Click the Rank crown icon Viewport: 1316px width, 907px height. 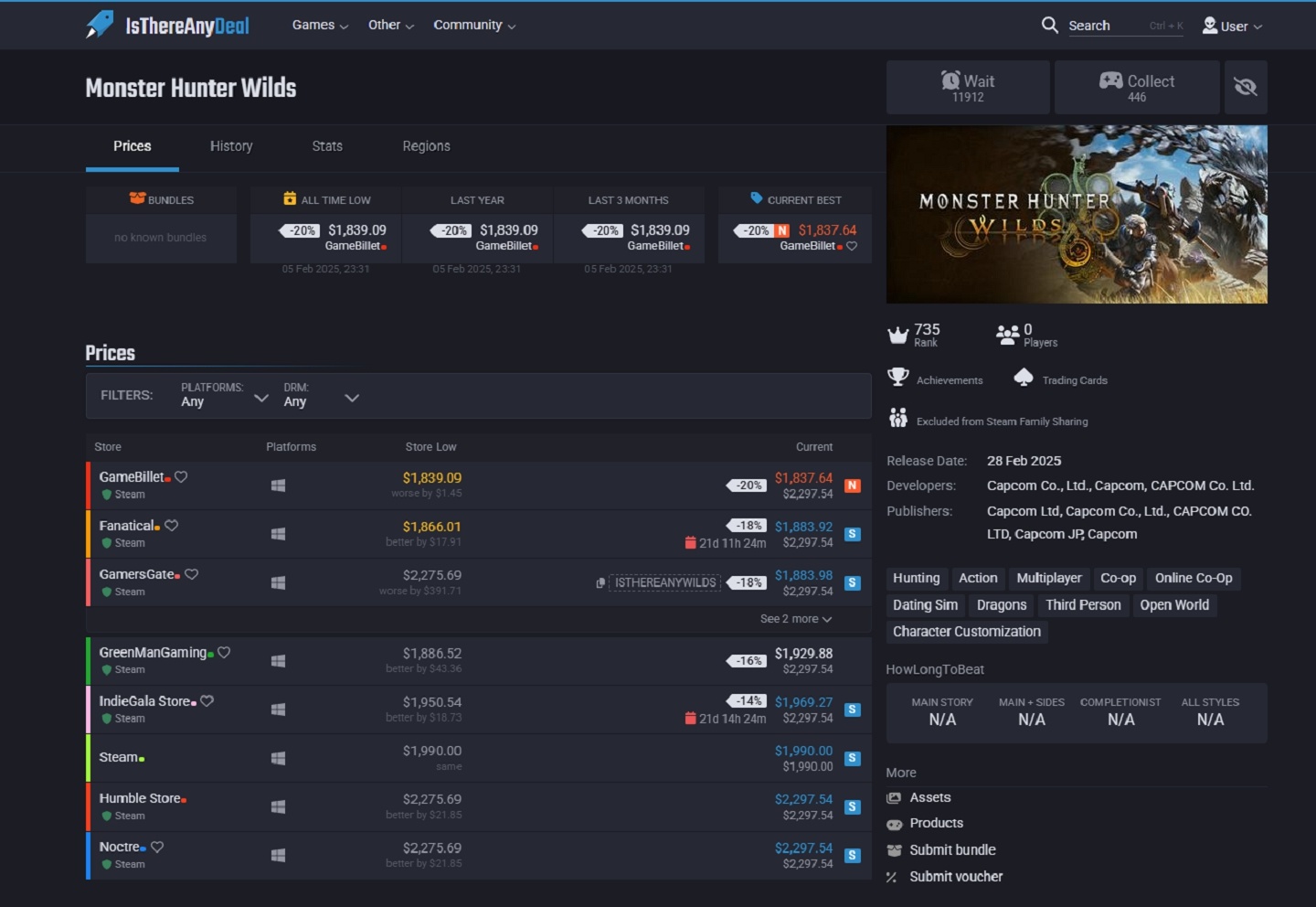897,335
